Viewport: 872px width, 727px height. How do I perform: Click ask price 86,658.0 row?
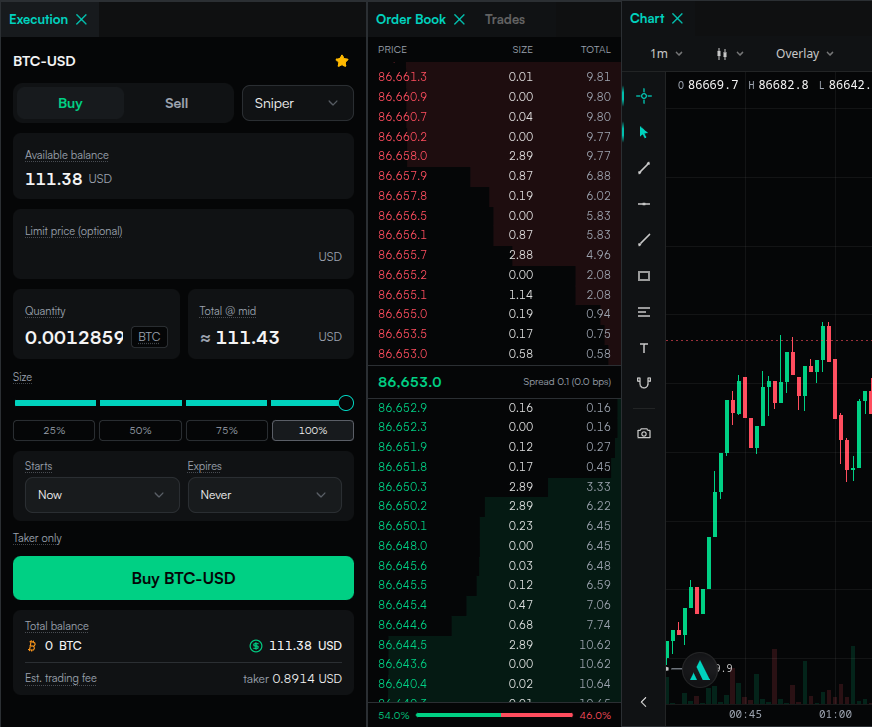(494, 156)
